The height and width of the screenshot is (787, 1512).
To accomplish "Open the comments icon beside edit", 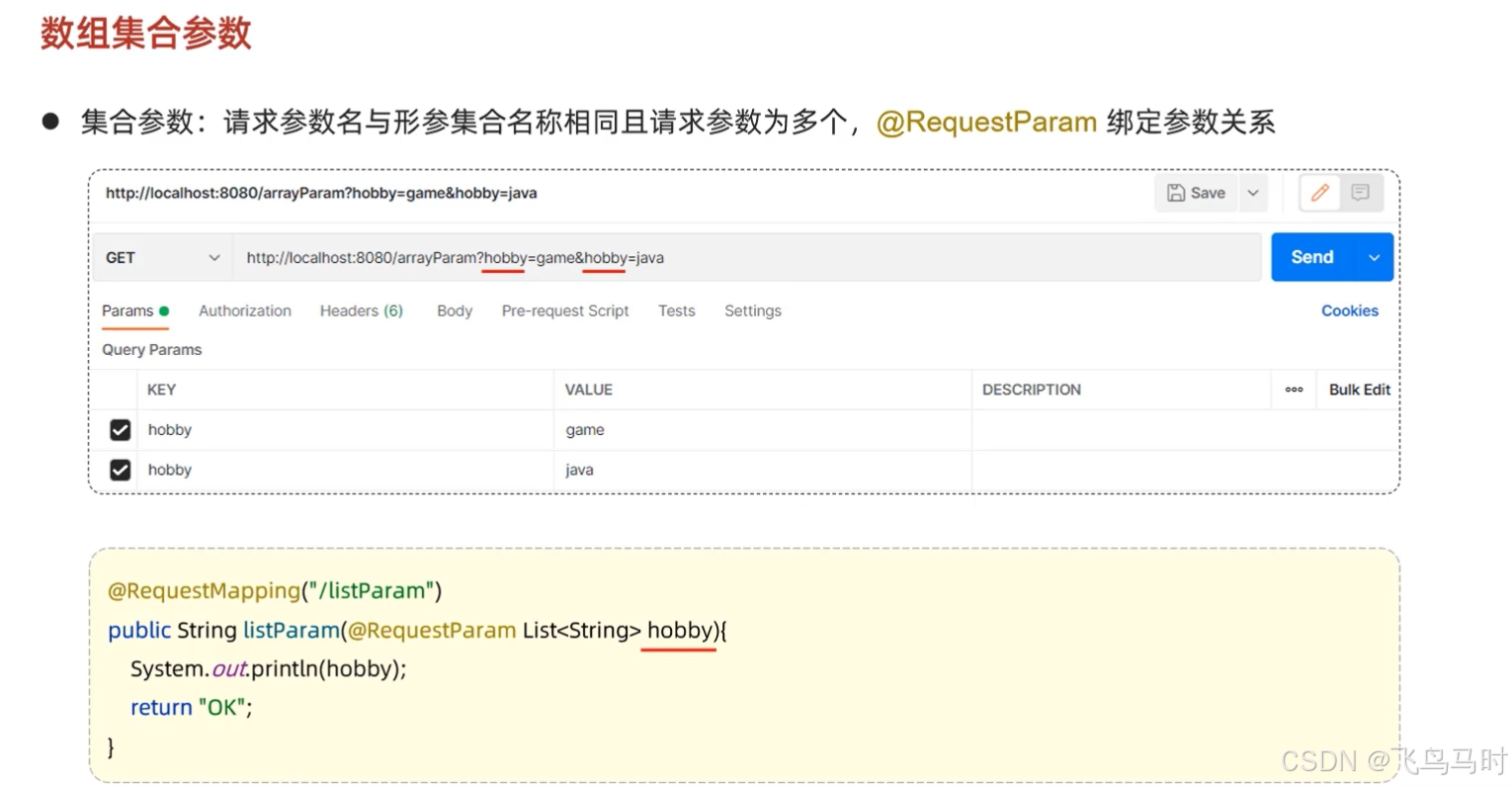I will coord(1361,193).
